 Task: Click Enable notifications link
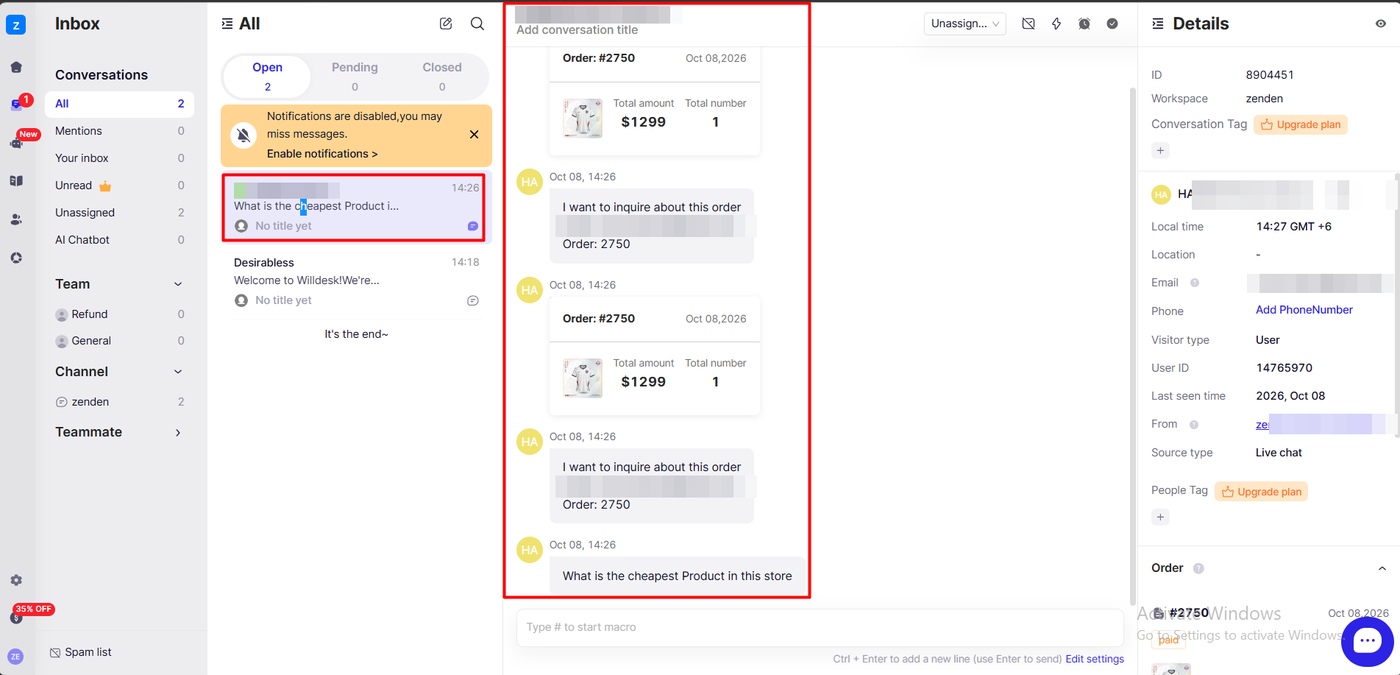coord(322,154)
